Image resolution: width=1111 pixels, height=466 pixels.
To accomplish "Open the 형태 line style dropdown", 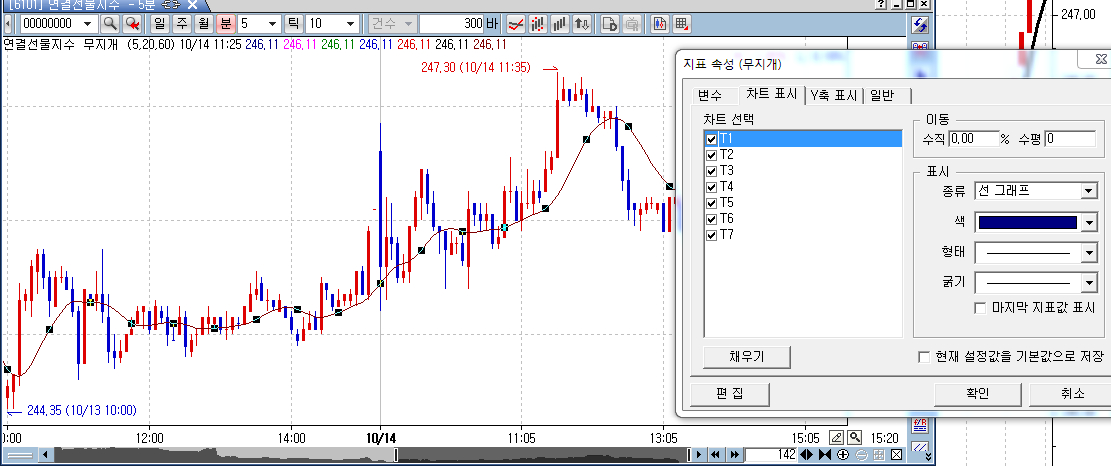I will pos(1089,253).
